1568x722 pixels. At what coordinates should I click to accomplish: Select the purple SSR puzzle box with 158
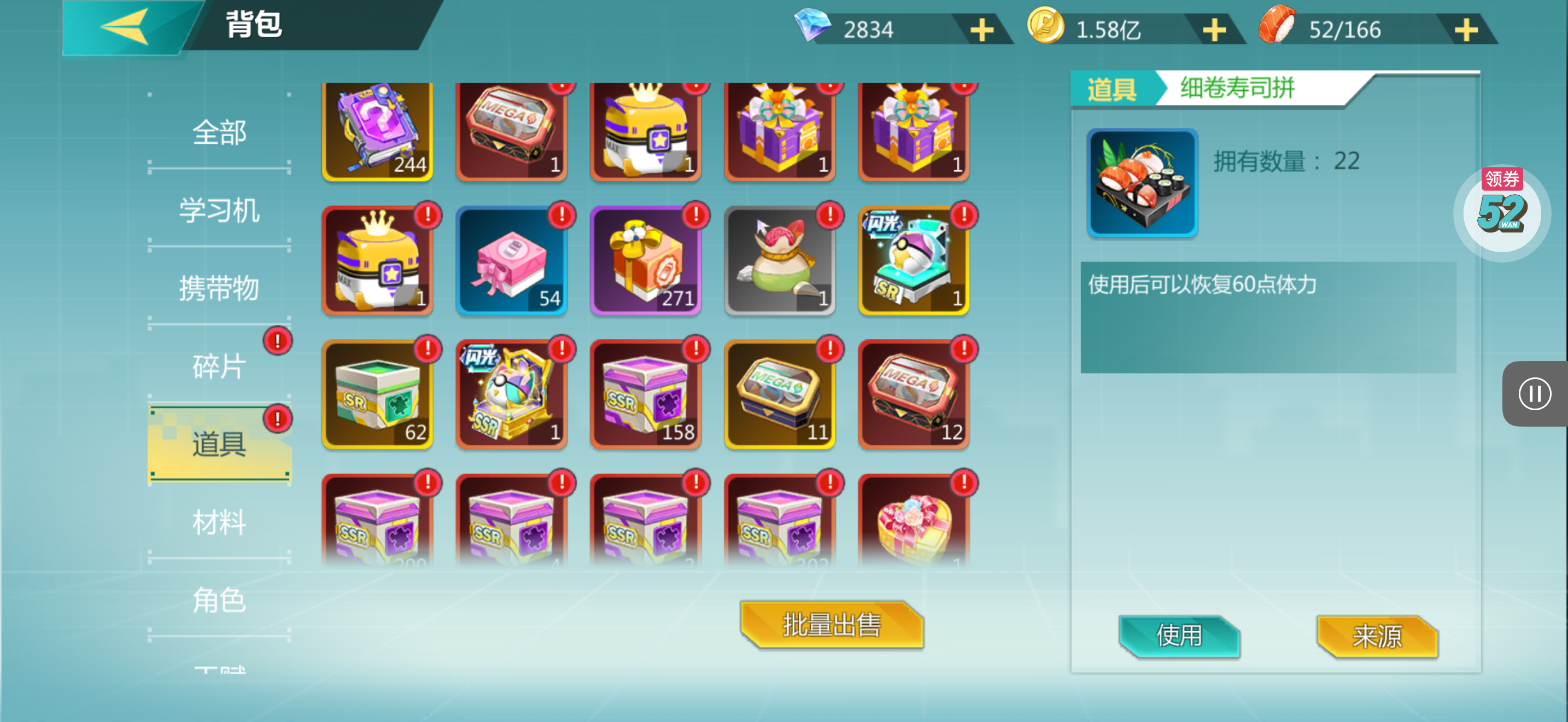(645, 394)
